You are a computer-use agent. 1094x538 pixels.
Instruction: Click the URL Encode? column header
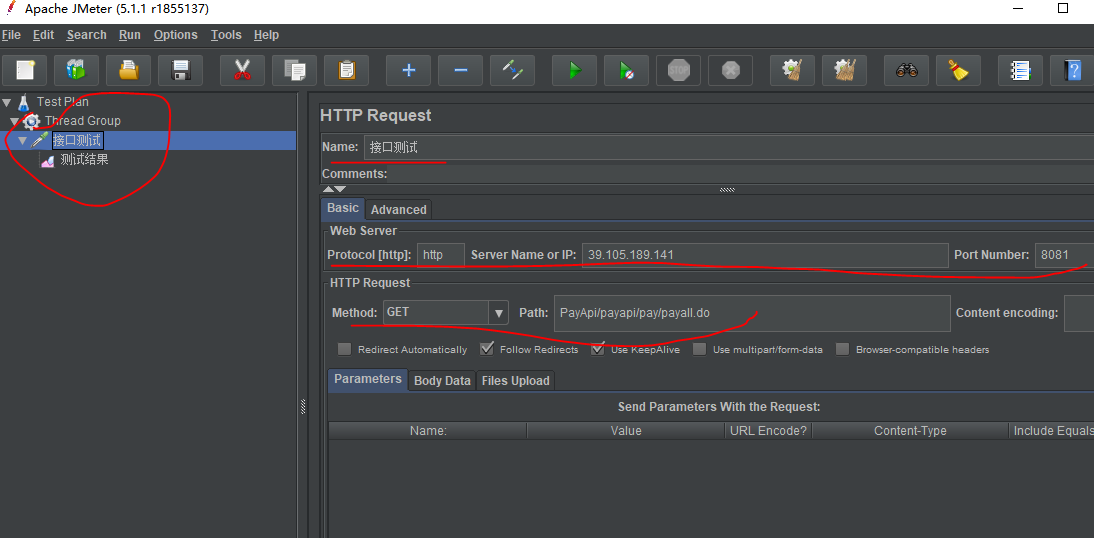(768, 431)
